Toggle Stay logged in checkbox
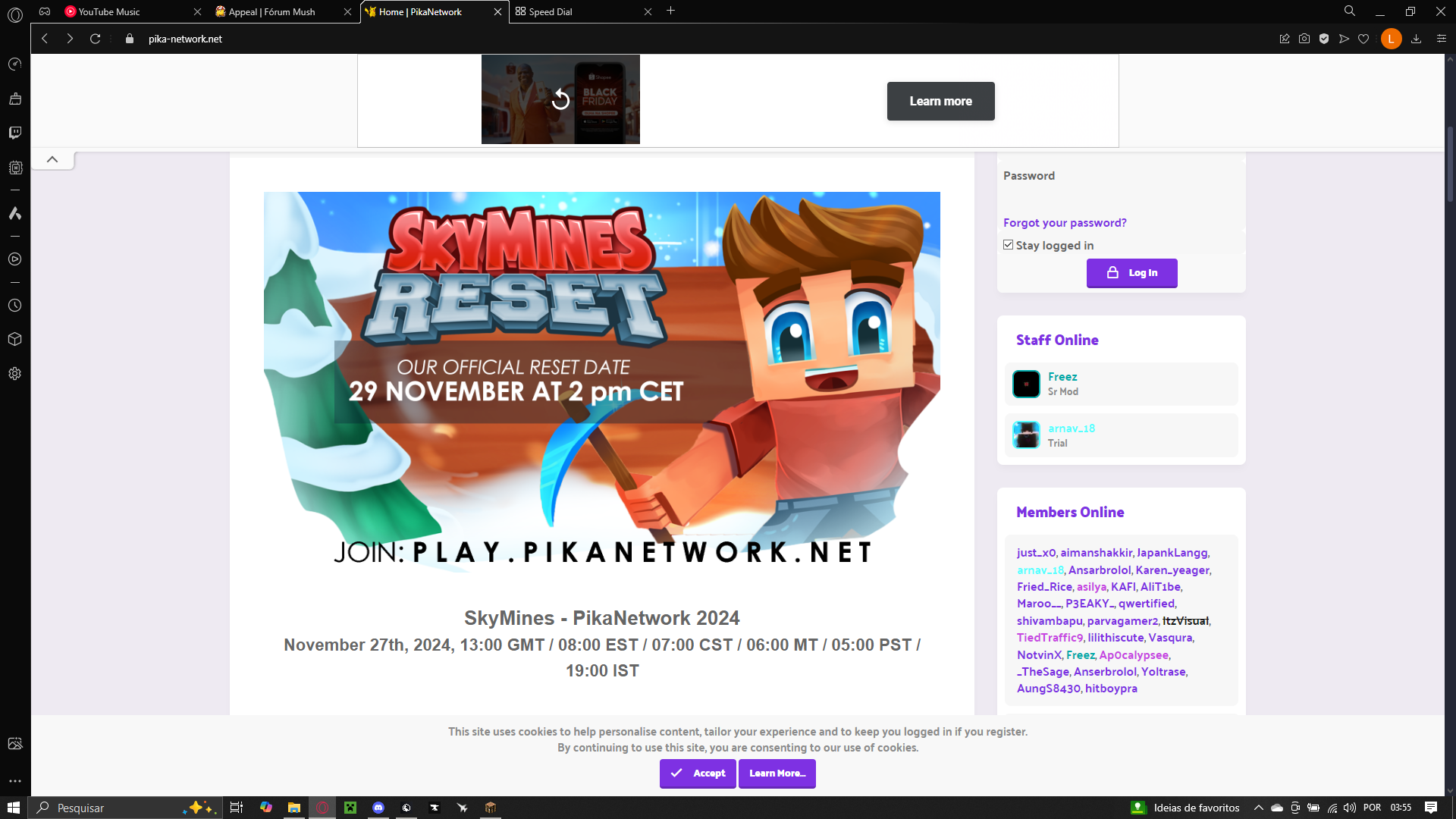This screenshot has width=1456, height=819. [x=1008, y=245]
